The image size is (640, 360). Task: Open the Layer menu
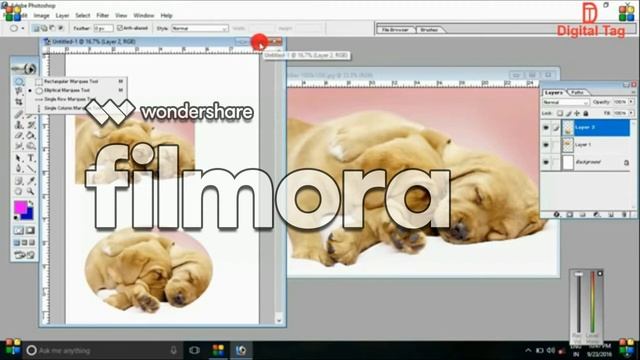coord(62,16)
